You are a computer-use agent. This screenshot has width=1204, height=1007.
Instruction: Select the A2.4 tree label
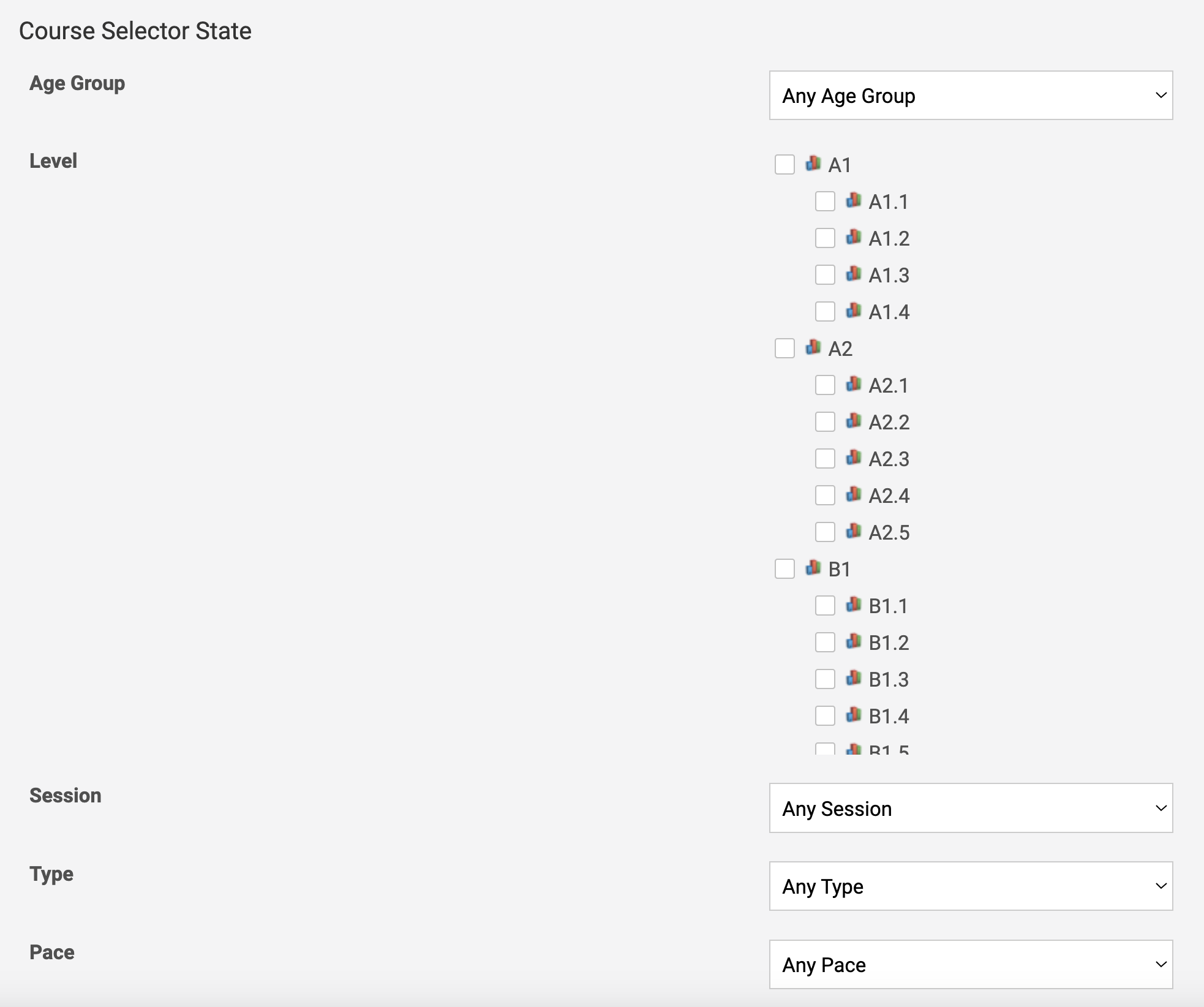[889, 496]
